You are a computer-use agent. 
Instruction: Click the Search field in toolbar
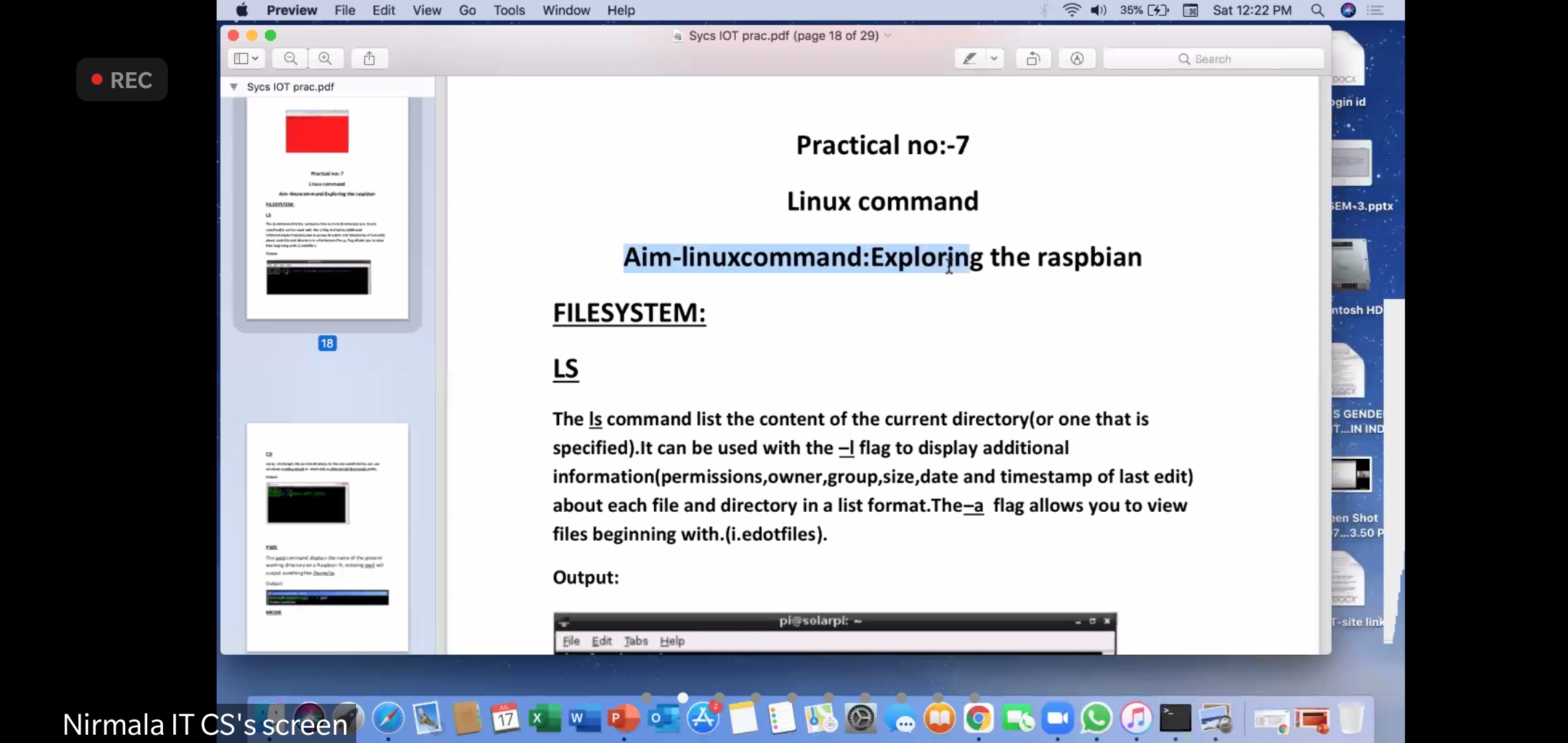pos(1213,59)
